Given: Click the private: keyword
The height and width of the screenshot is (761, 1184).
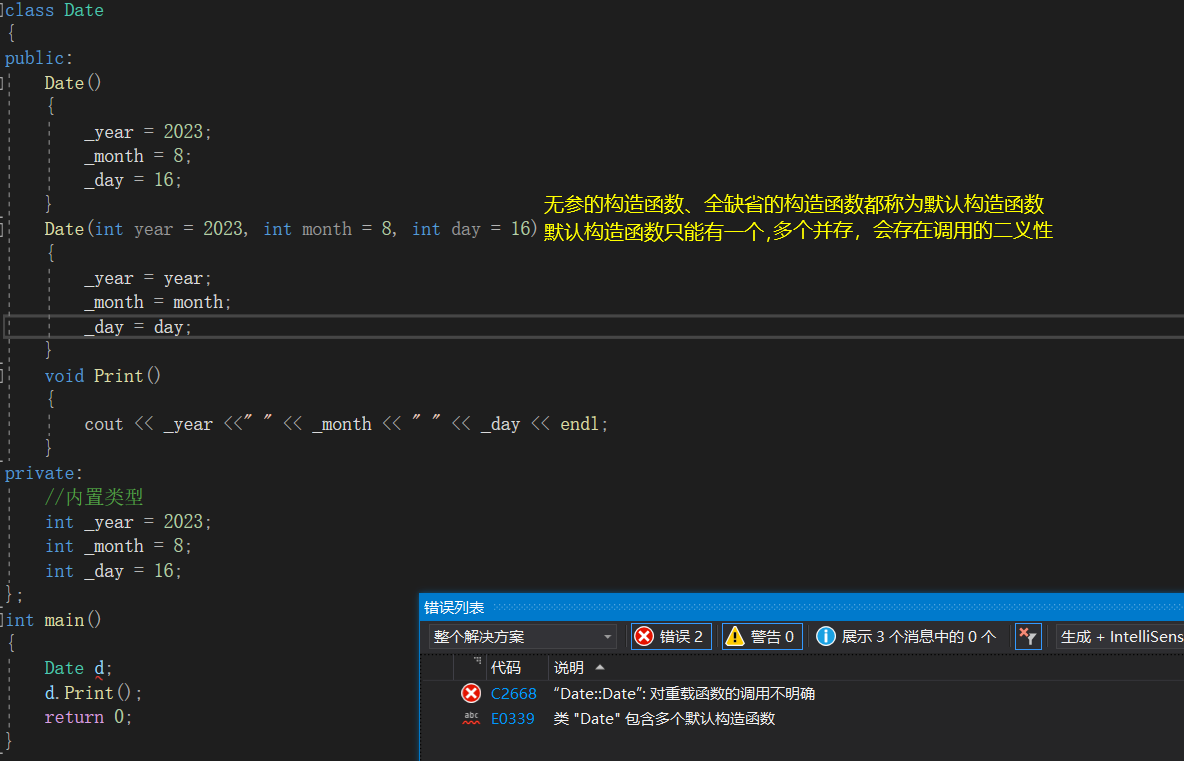Looking at the screenshot, I should point(44,473).
